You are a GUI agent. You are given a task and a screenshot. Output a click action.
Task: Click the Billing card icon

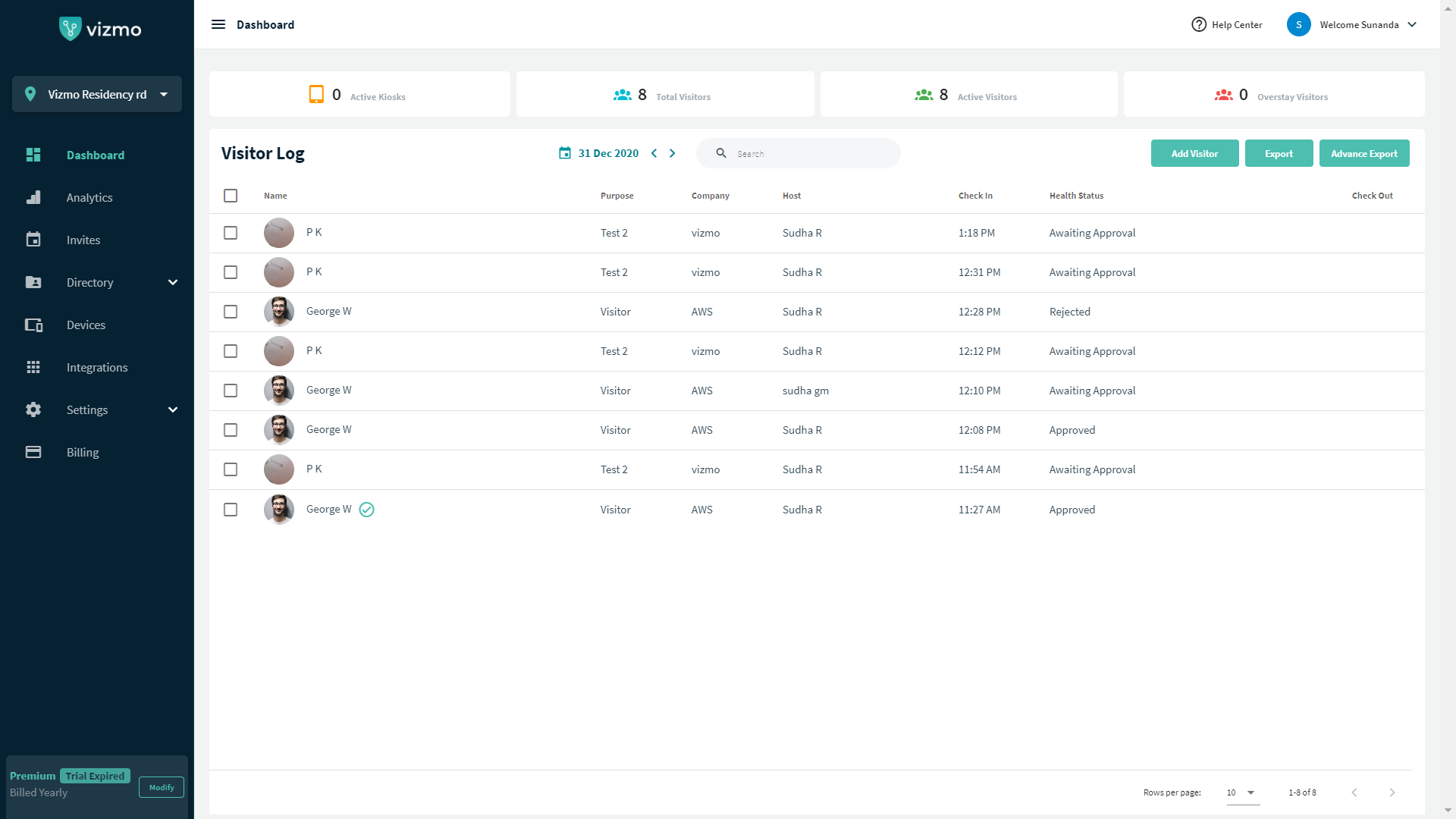(33, 452)
